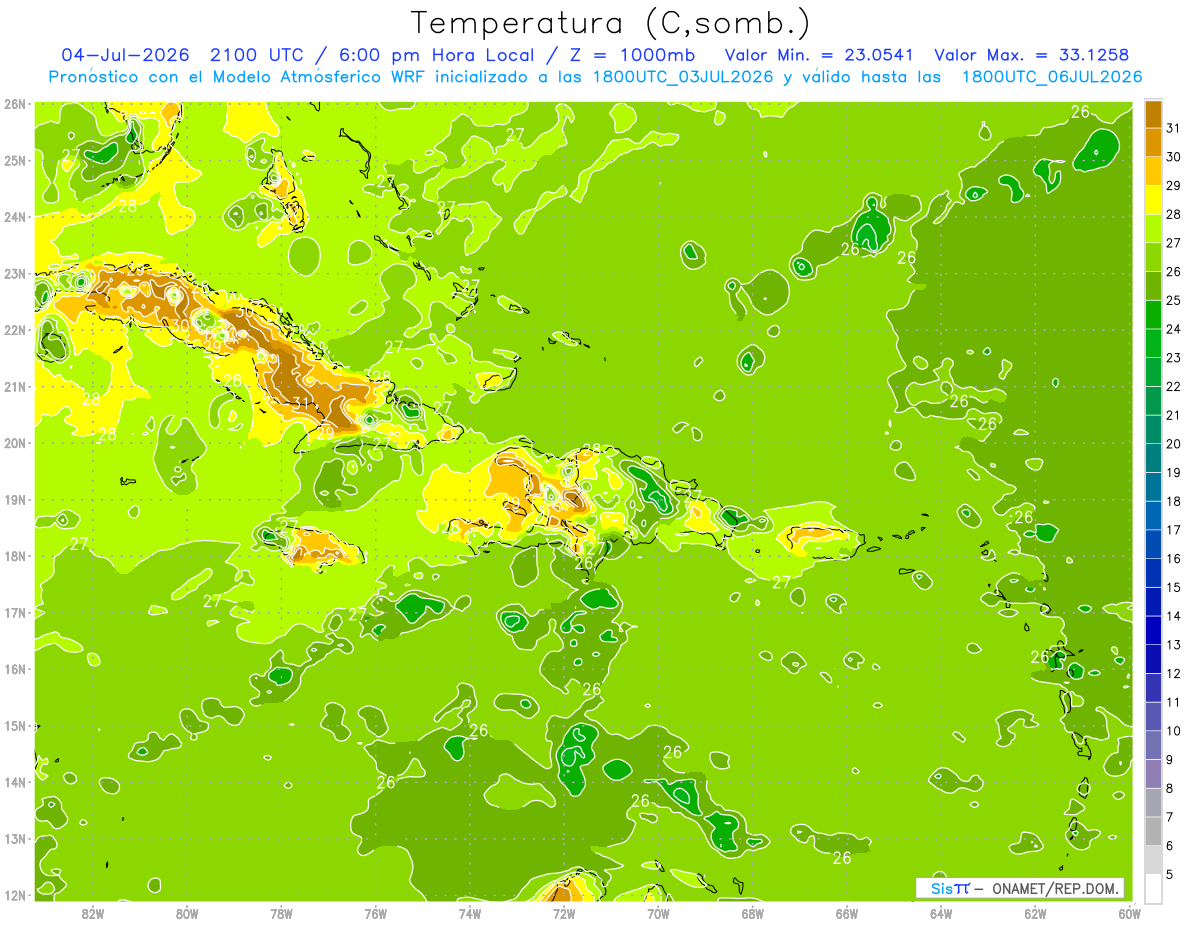Click the color bar legend value "29"
The height and width of the screenshot is (927, 1200).
(x=1174, y=186)
